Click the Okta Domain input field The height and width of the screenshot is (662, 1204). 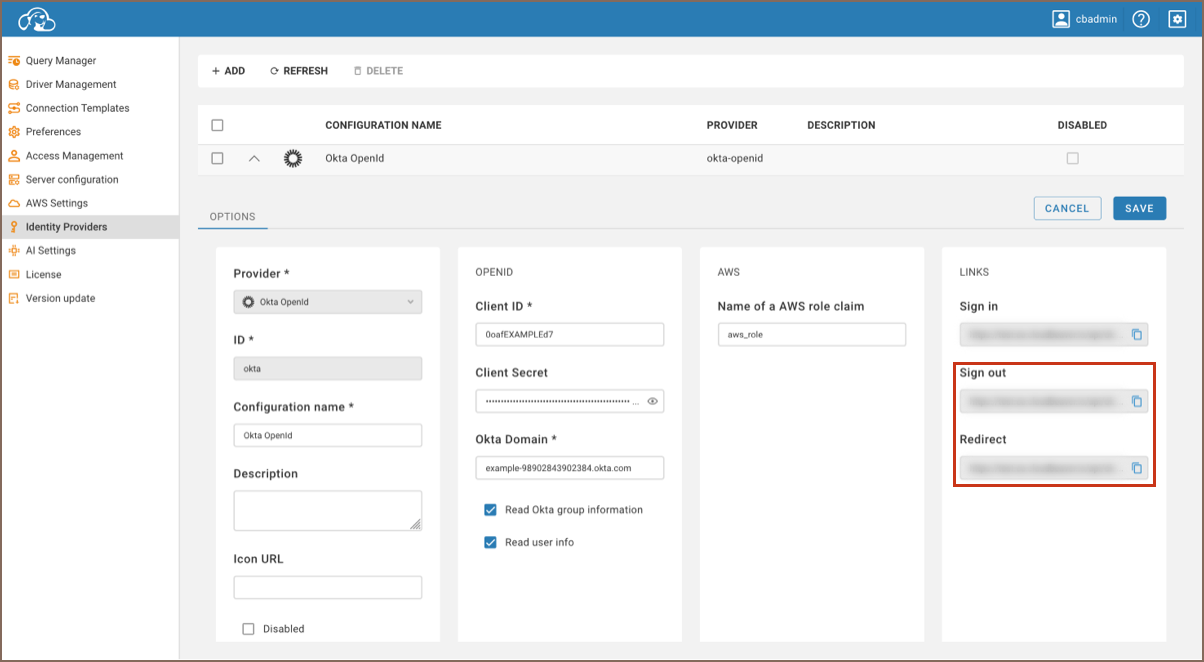click(569, 468)
